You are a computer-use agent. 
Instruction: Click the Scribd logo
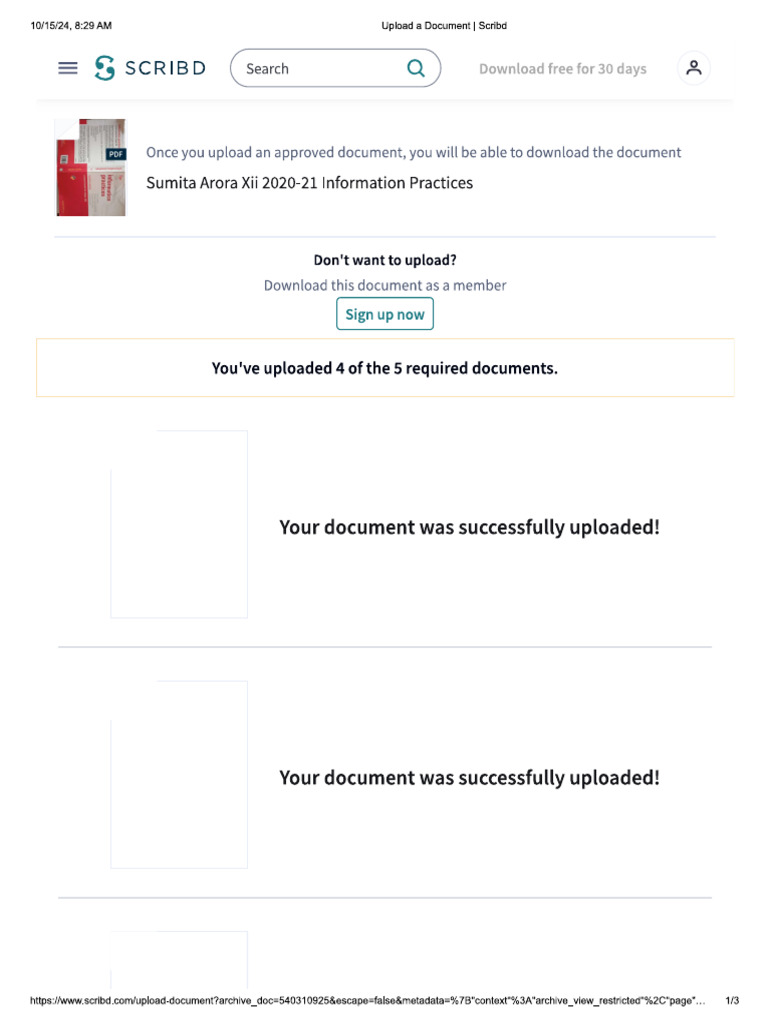coord(150,68)
